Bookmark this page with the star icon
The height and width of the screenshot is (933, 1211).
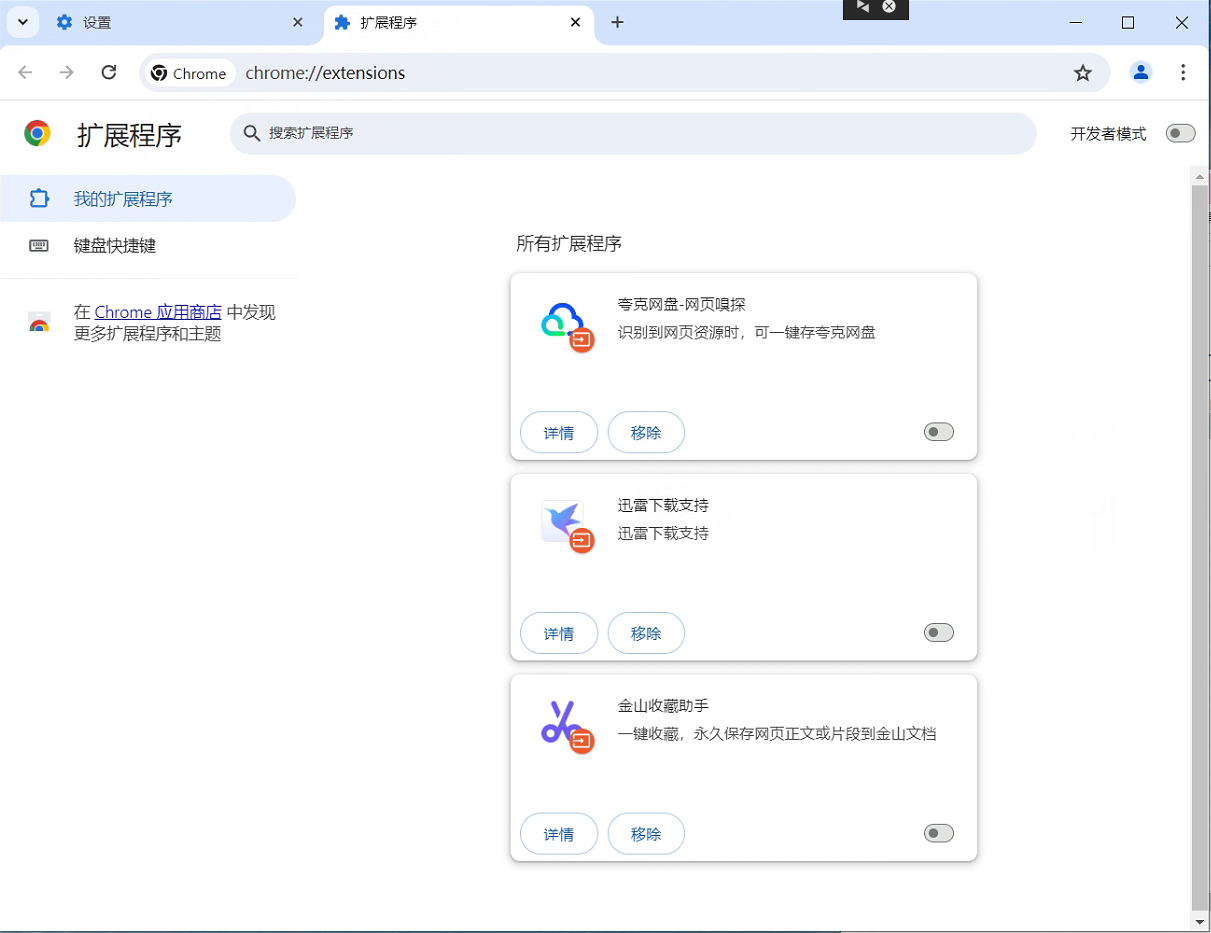[1082, 73]
